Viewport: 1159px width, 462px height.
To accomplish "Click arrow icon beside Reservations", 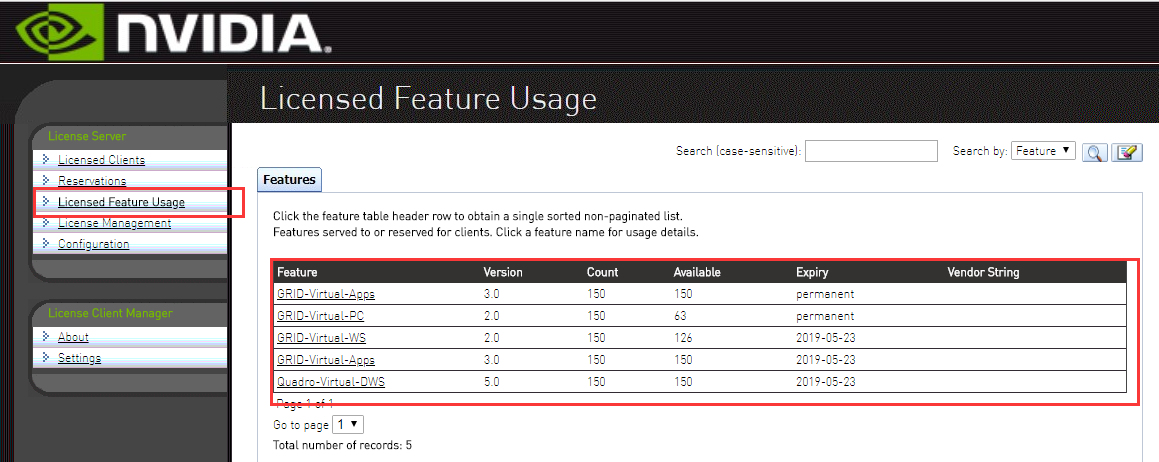I will (x=45, y=181).
